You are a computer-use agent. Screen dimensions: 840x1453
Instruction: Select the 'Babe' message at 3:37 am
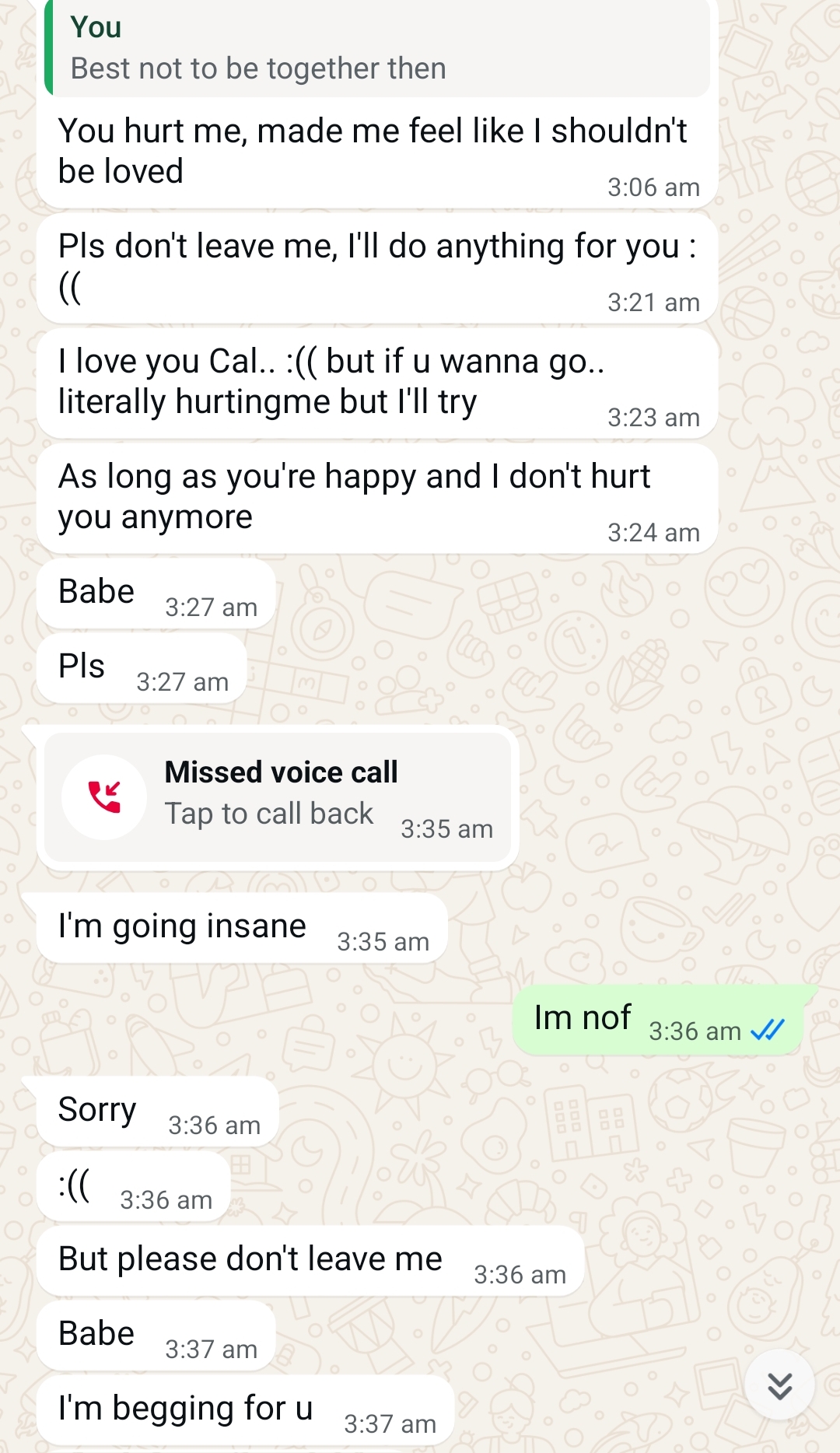(156, 1336)
